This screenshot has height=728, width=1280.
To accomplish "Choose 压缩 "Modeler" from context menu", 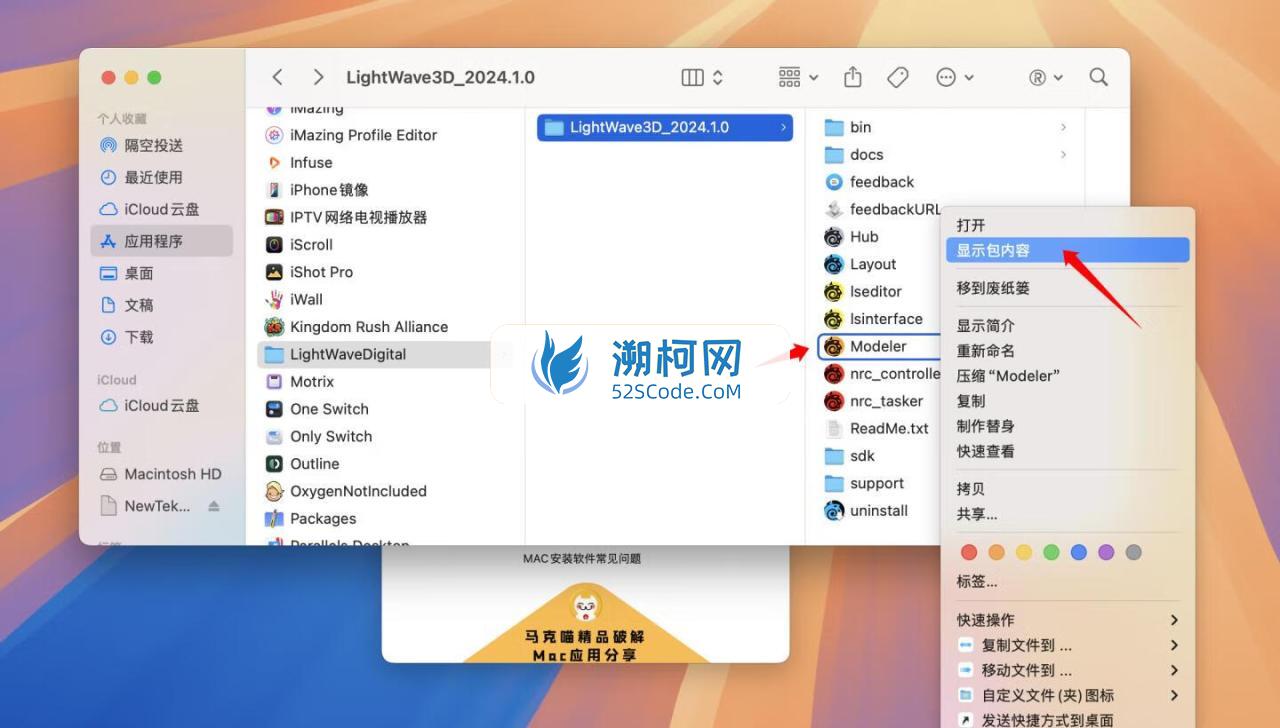I will (1067, 376).
